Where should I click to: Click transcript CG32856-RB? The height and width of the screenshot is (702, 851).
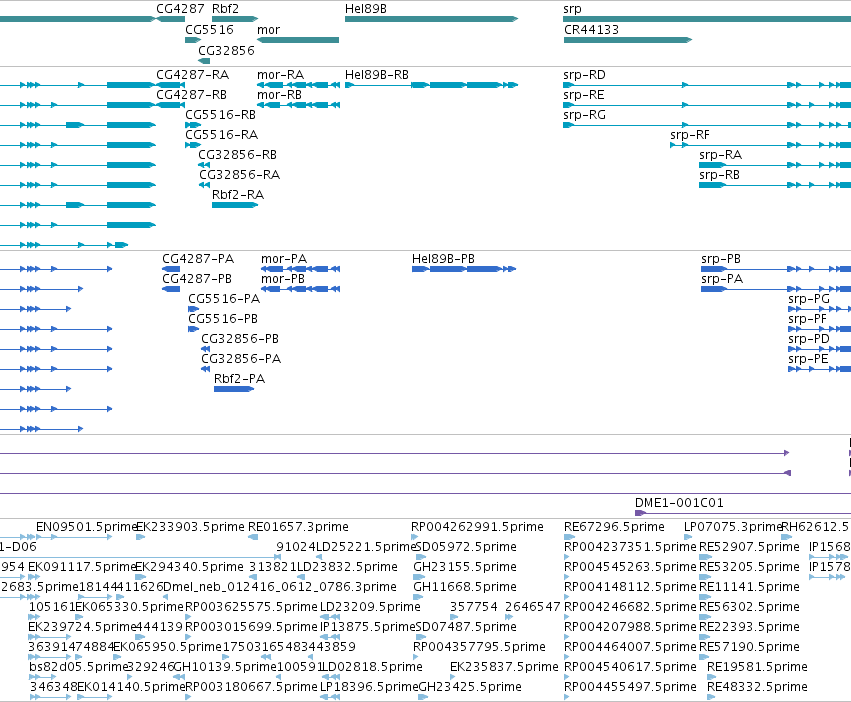[204, 165]
